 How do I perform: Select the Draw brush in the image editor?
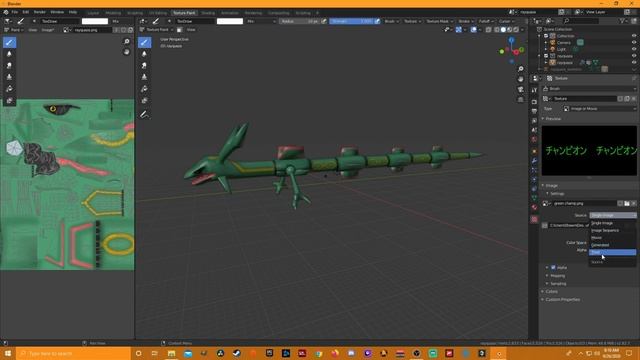(9, 42)
